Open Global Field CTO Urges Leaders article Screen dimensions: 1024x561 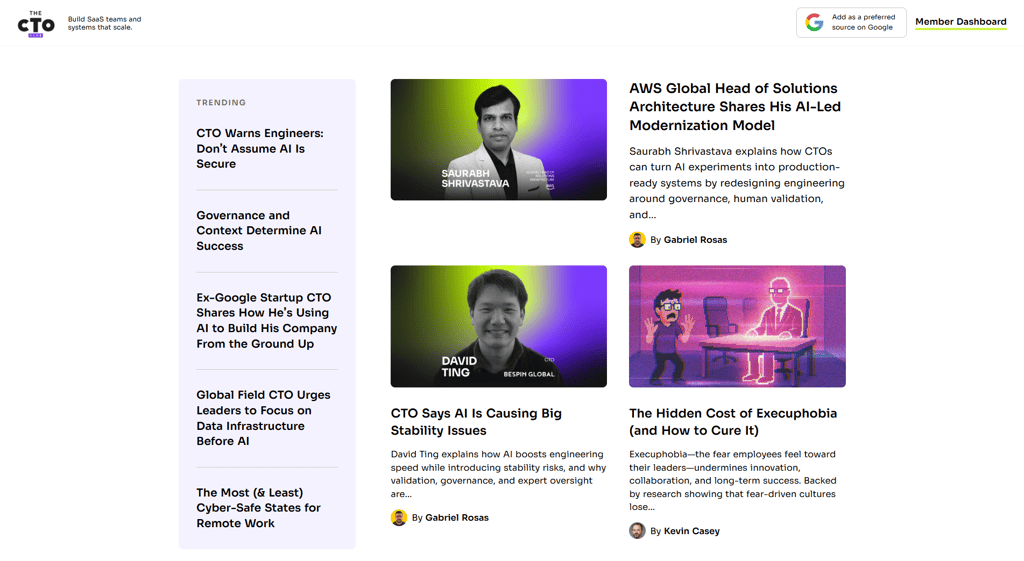pyautogui.click(x=263, y=418)
